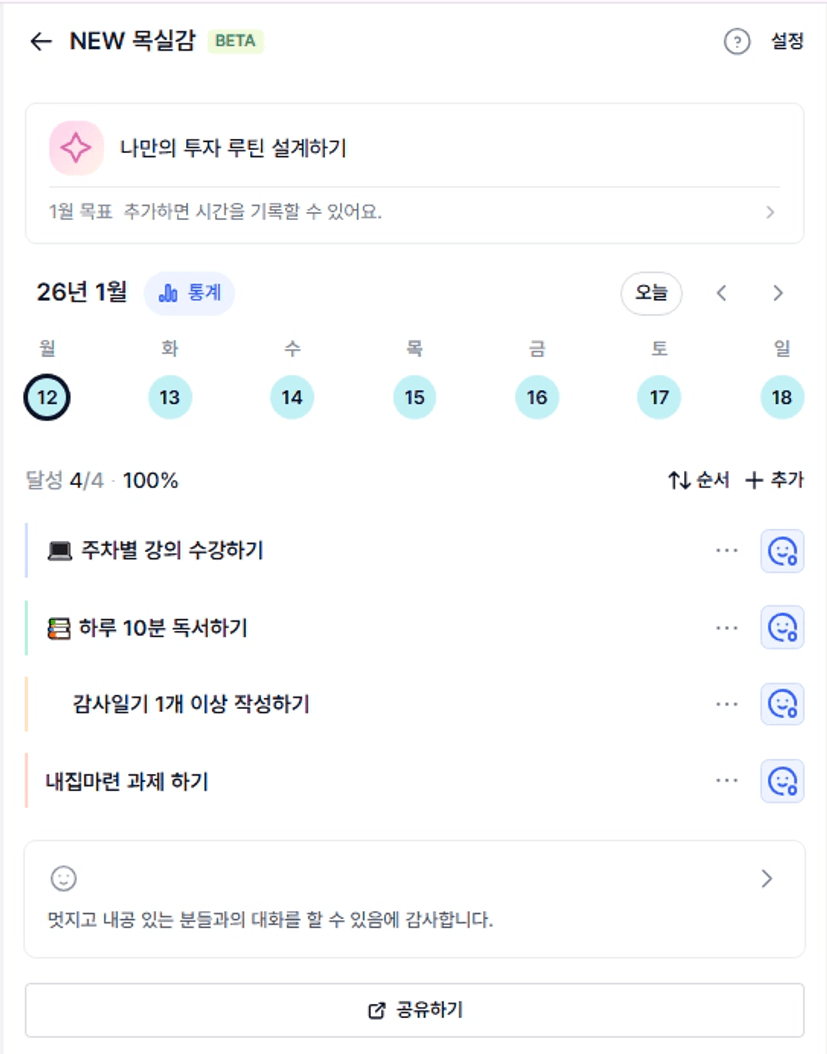The height and width of the screenshot is (1054, 827).
Task: Click the 순서 sort order icon
Action: [680, 480]
